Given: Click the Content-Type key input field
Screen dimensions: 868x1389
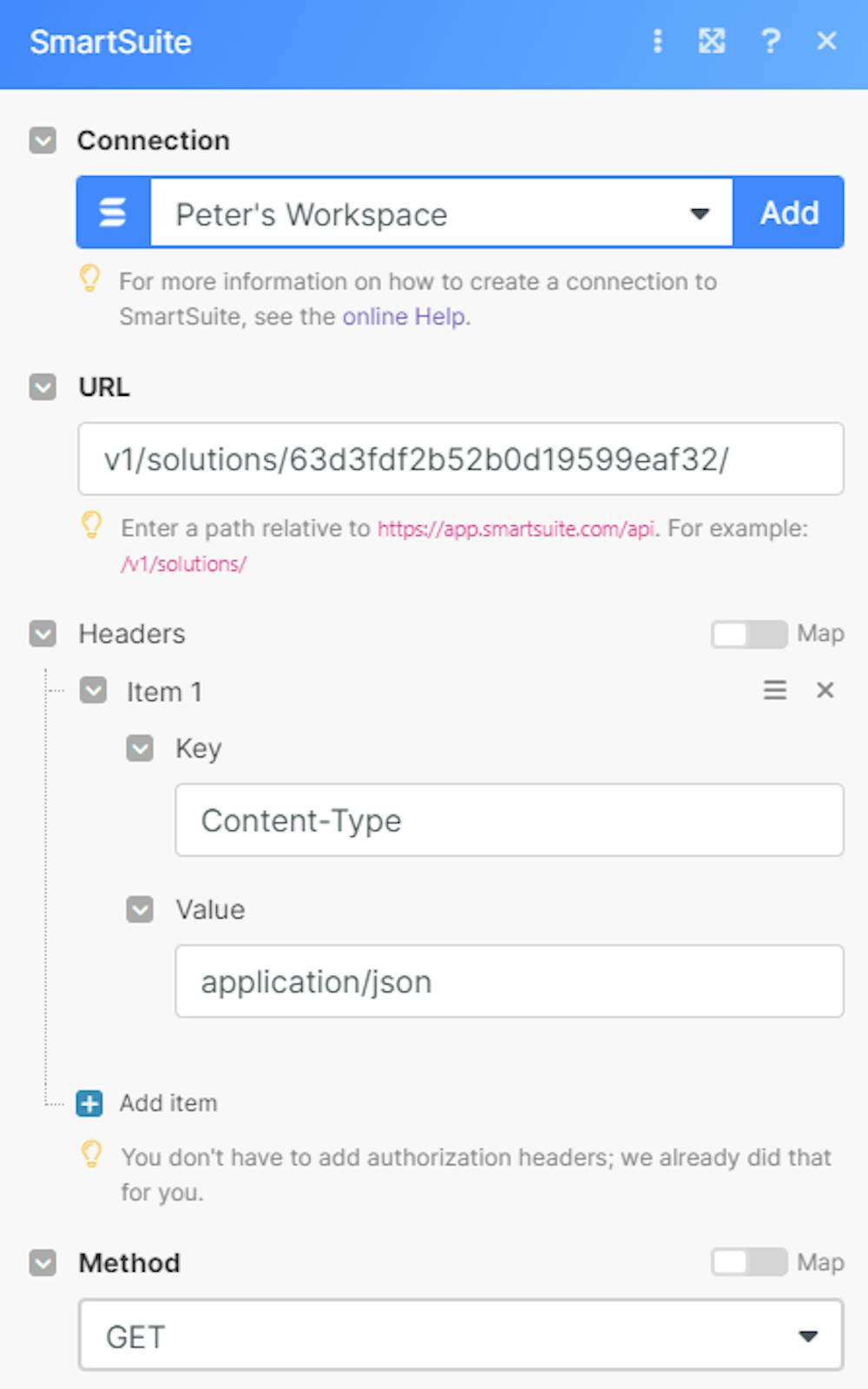Looking at the screenshot, I should click(x=509, y=820).
